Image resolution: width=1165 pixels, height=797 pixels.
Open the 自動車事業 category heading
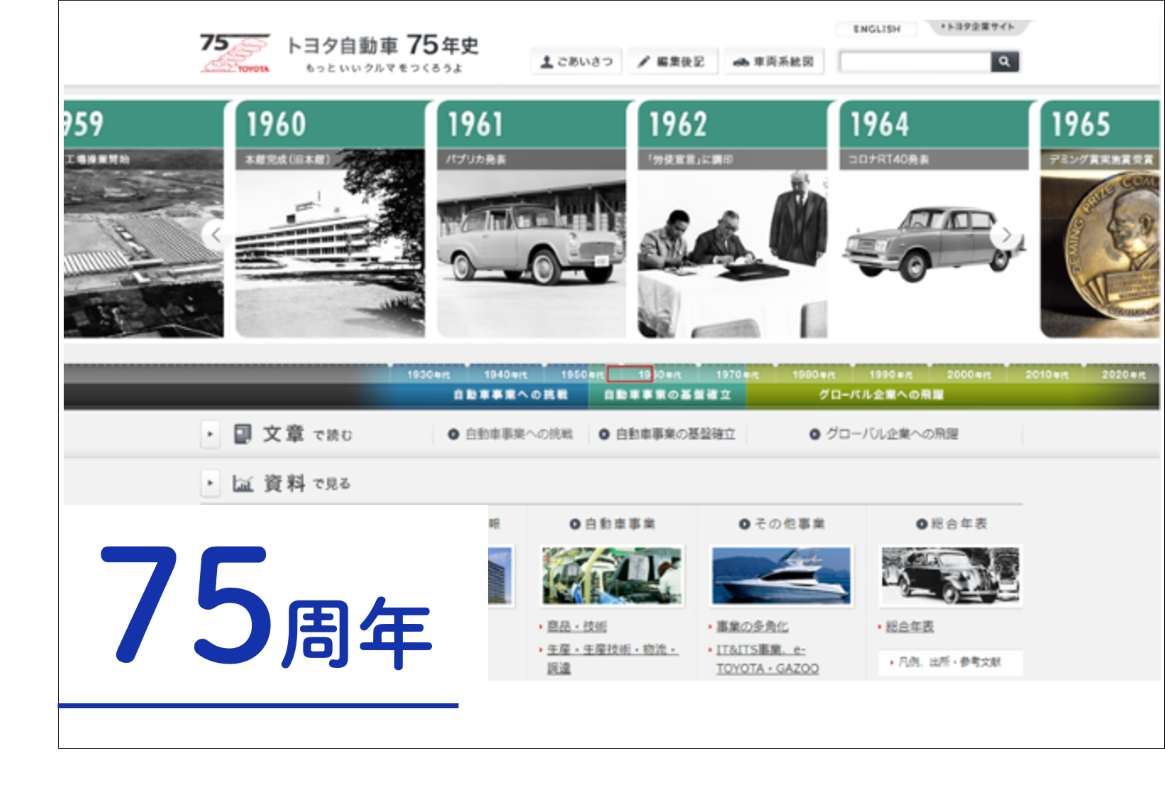(612, 524)
